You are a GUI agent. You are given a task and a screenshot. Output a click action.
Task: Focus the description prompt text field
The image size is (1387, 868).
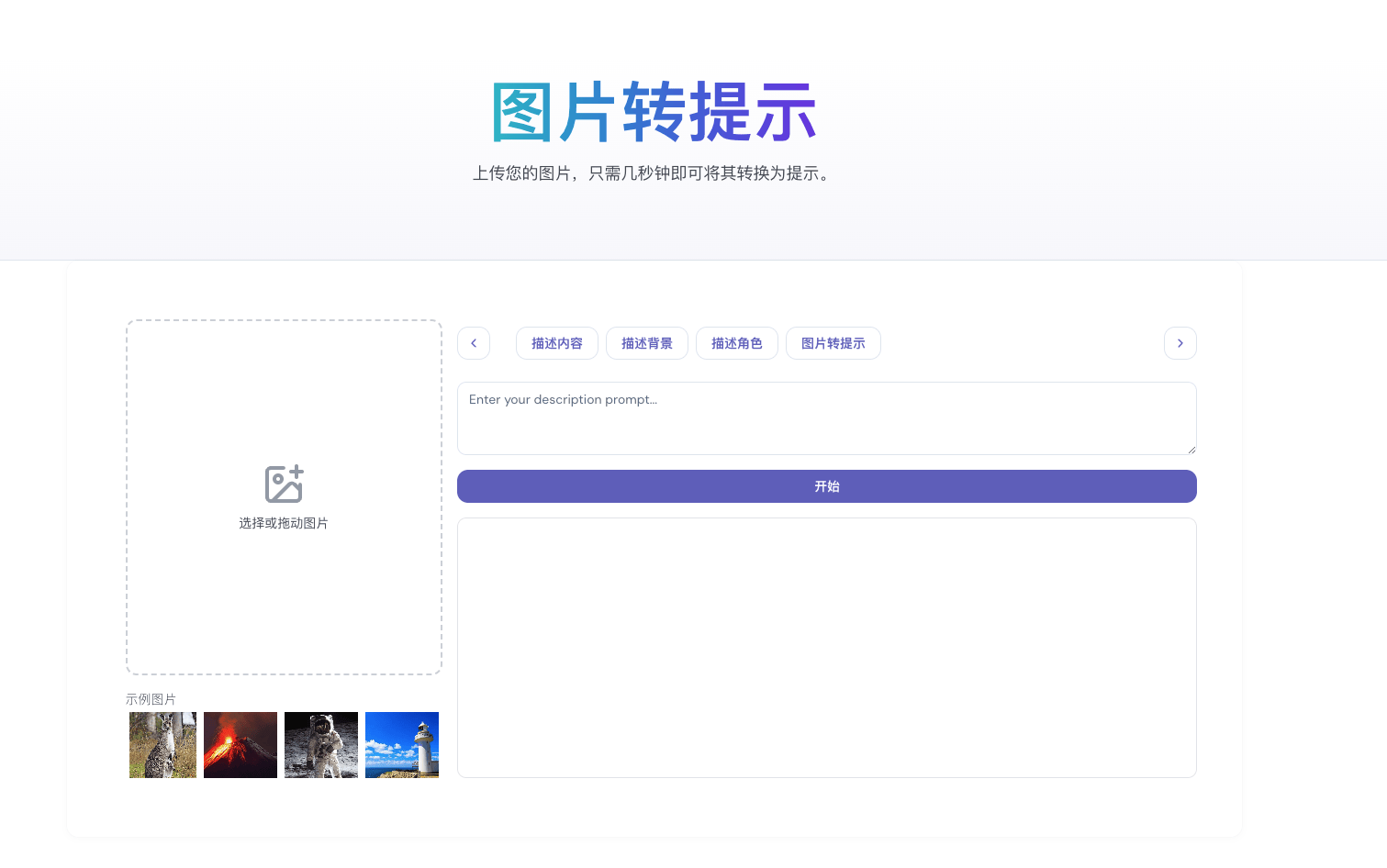pos(827,418)
